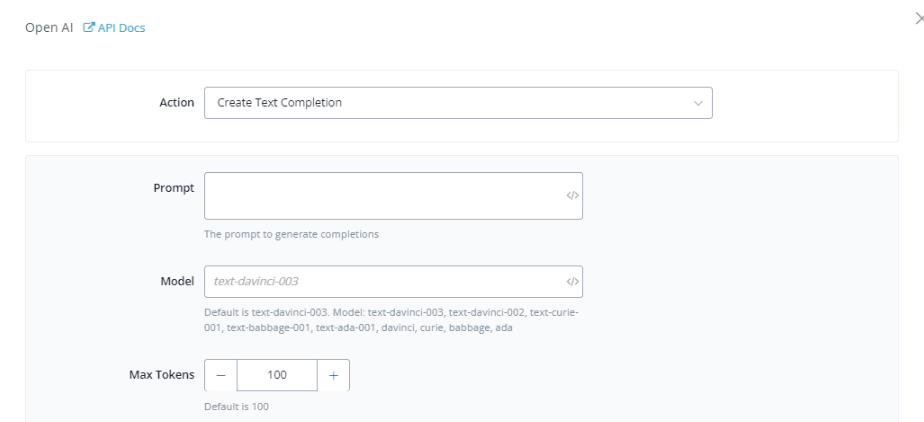Select the Max Tokens value field showing 100
This screenshot has height=422, width=924.
click(277, 374)
